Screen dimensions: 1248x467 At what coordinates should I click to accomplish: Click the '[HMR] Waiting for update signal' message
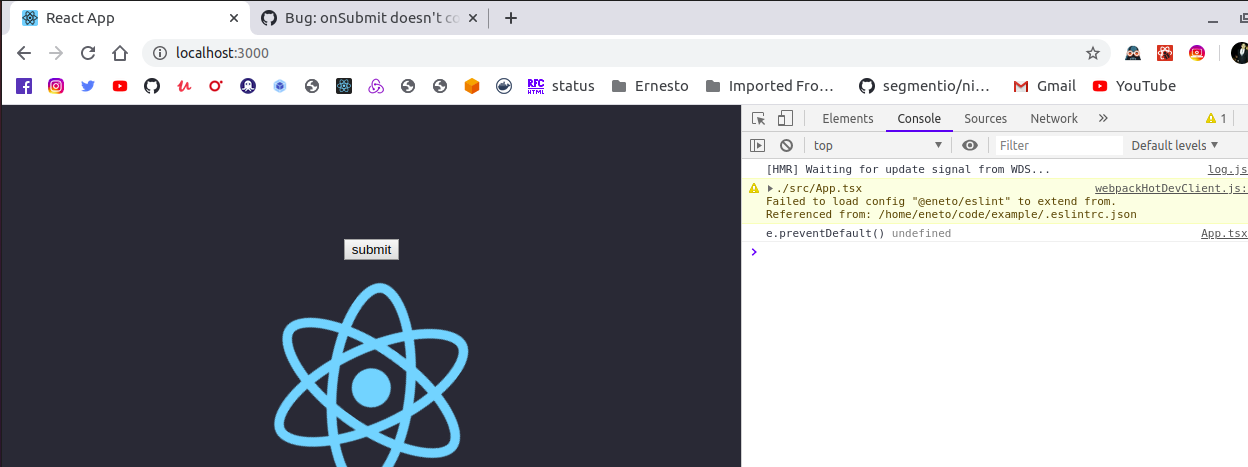907,170
